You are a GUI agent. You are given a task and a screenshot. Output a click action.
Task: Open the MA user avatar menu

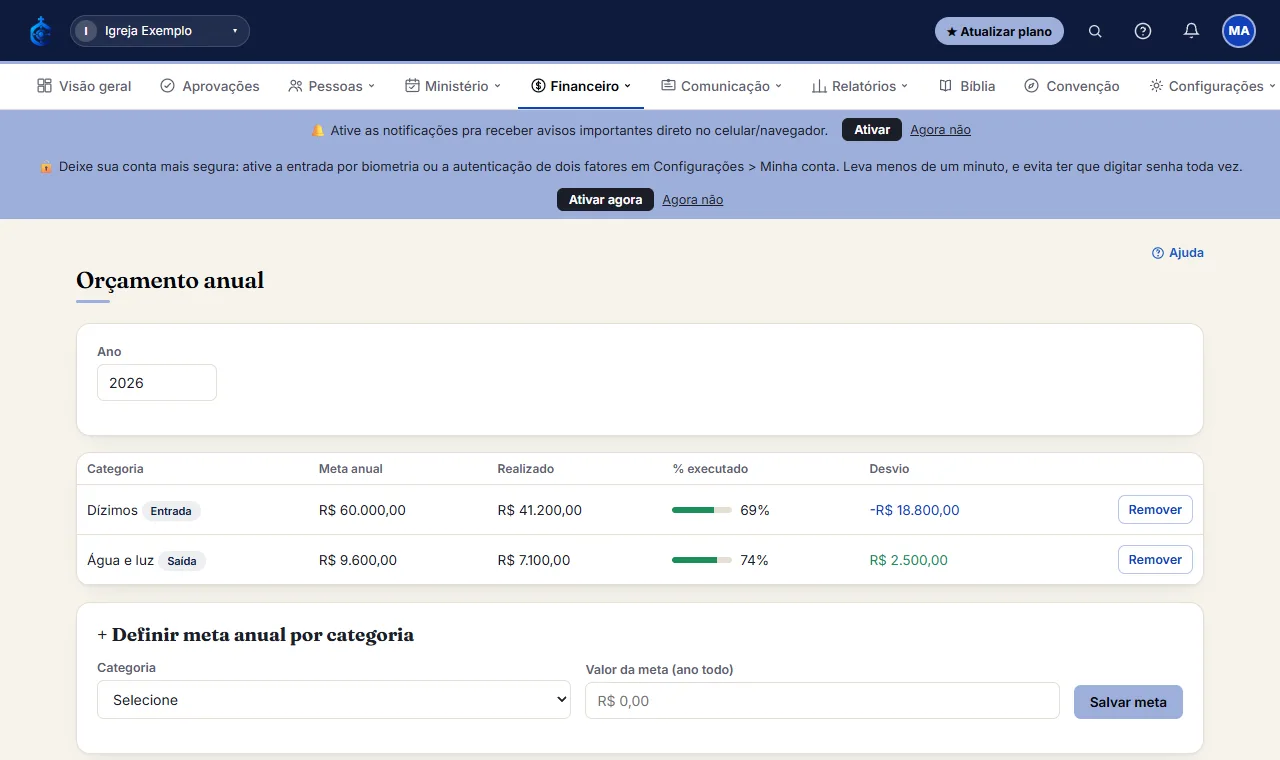[1239, 31]
